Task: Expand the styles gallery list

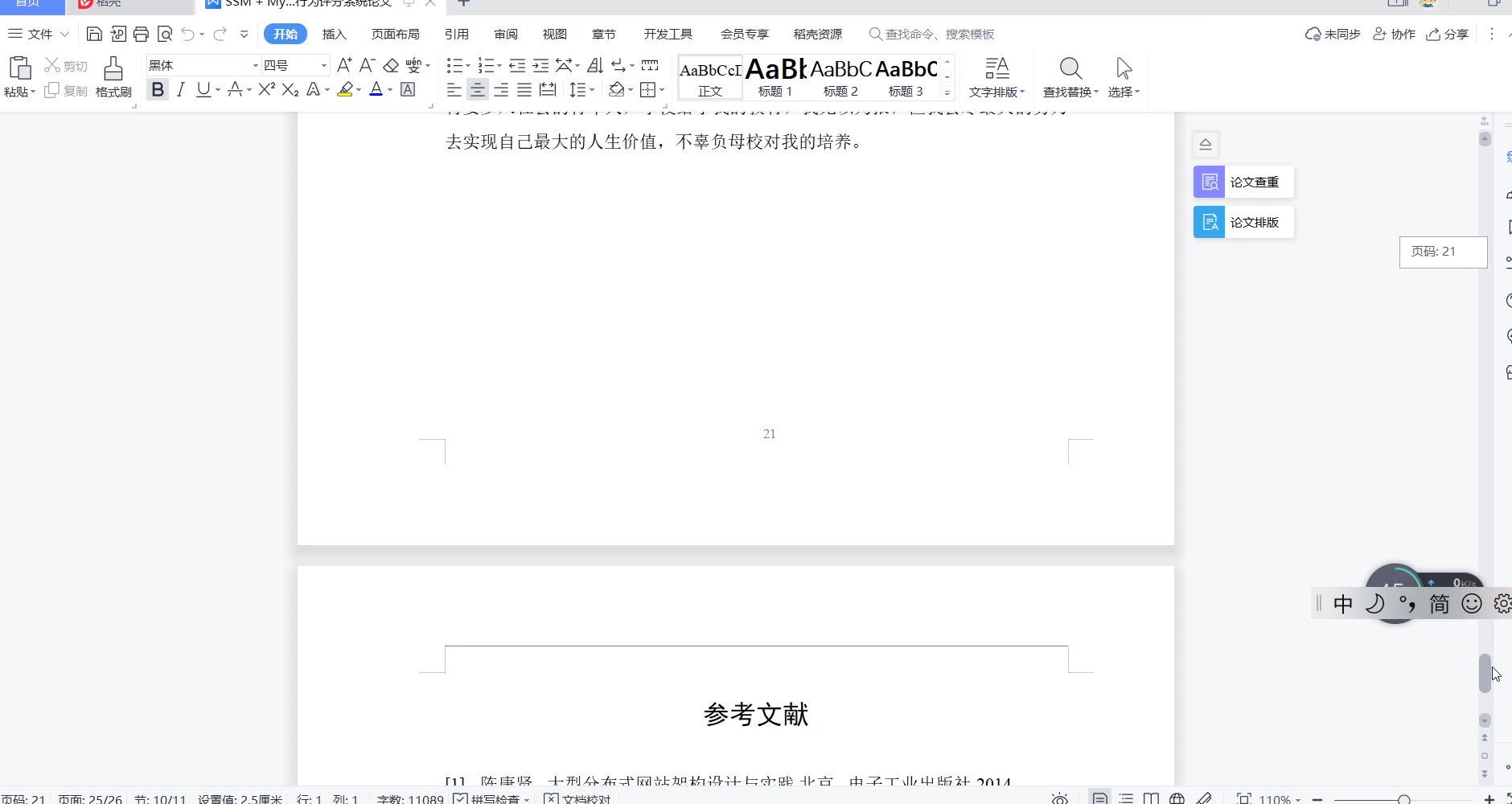Action: pos(947,92)
